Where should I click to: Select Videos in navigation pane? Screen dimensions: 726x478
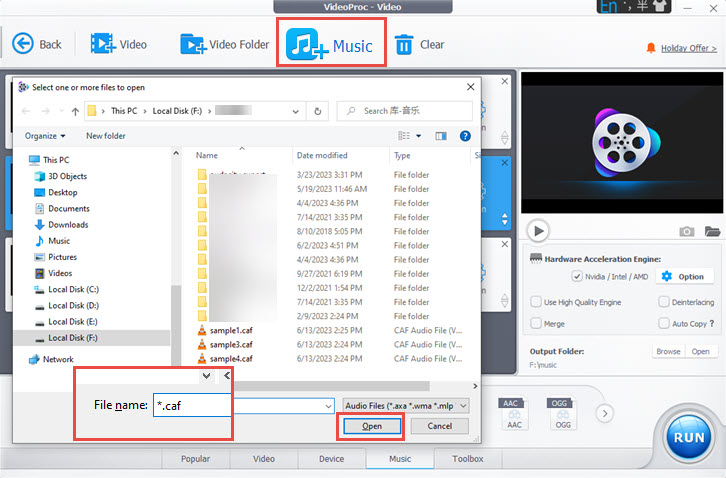(60, 273)
